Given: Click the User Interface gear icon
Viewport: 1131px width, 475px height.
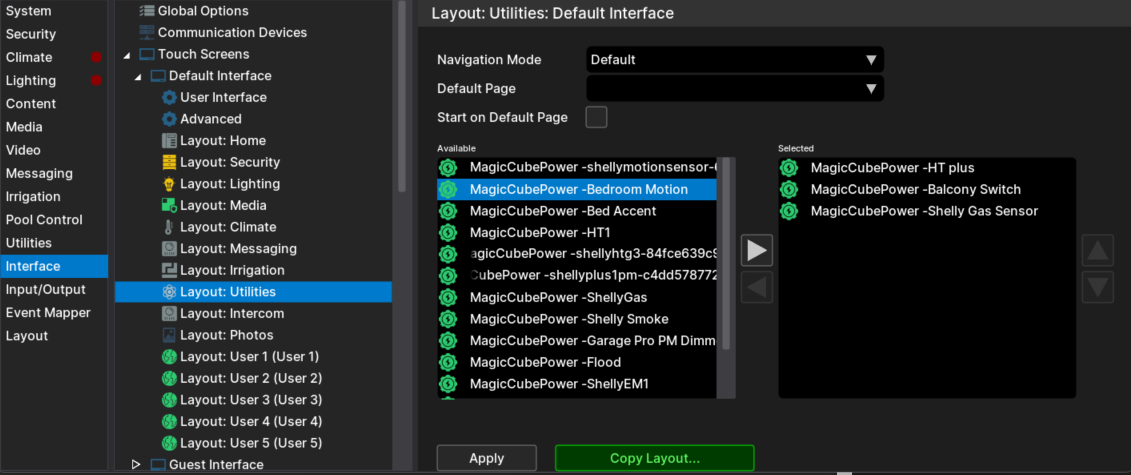Looking at the screenshot, I should [x=169, y=97].
